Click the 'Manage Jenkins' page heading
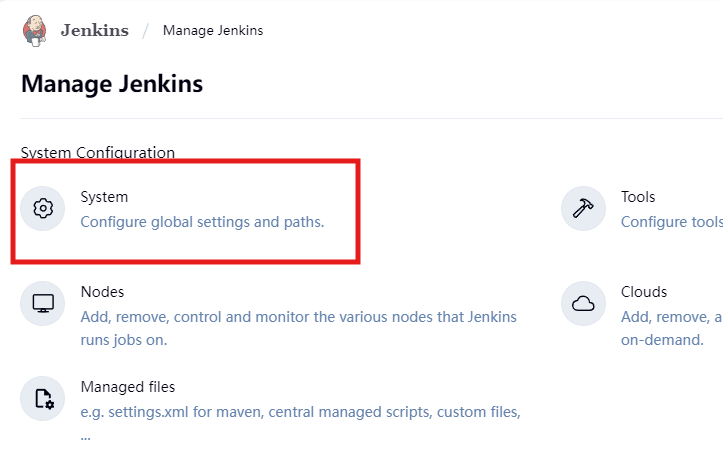This screenshot has width=723, height=463. click(112, 84)
